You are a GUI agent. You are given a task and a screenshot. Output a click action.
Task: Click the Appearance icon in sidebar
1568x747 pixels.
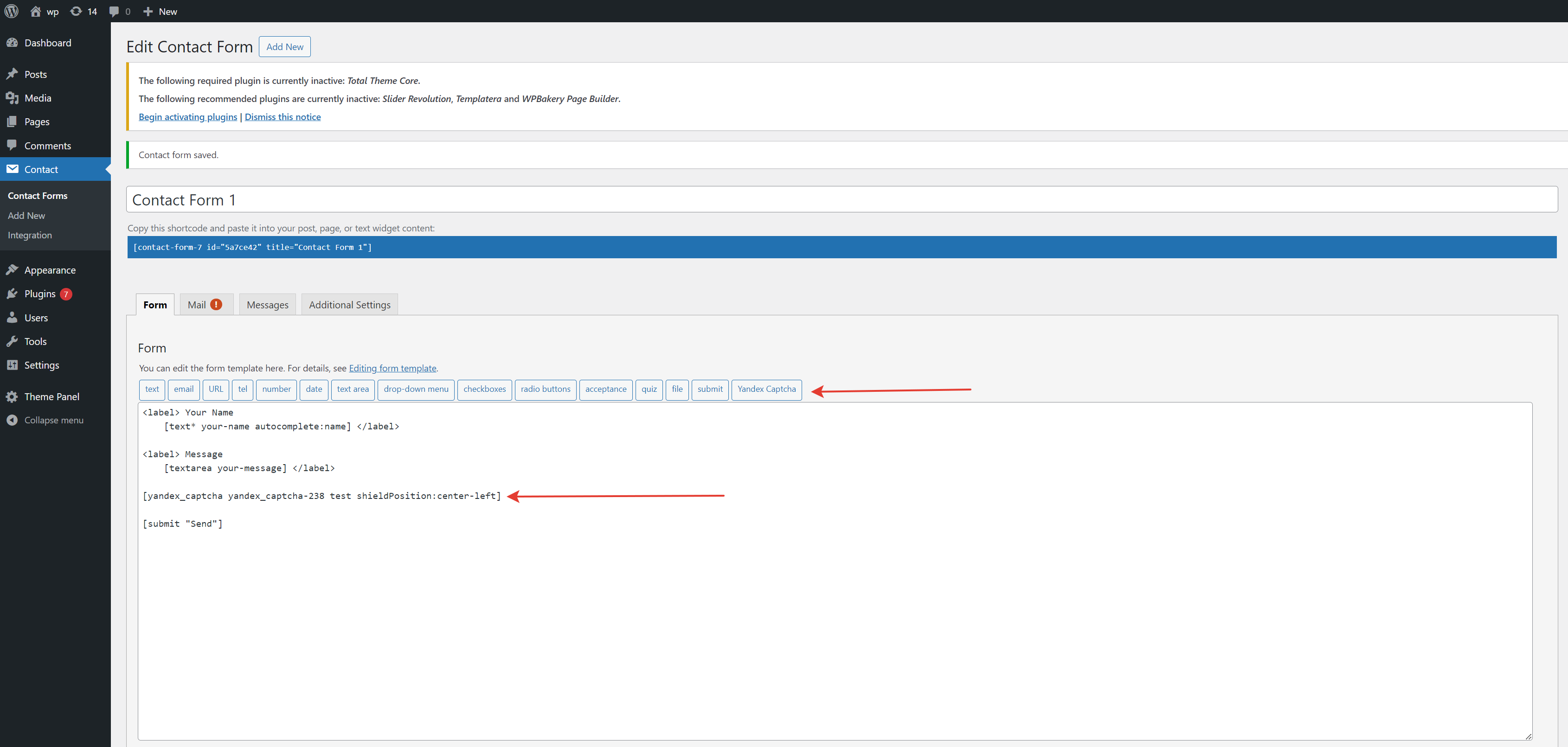pyautogui.click(x=13, y=270)
